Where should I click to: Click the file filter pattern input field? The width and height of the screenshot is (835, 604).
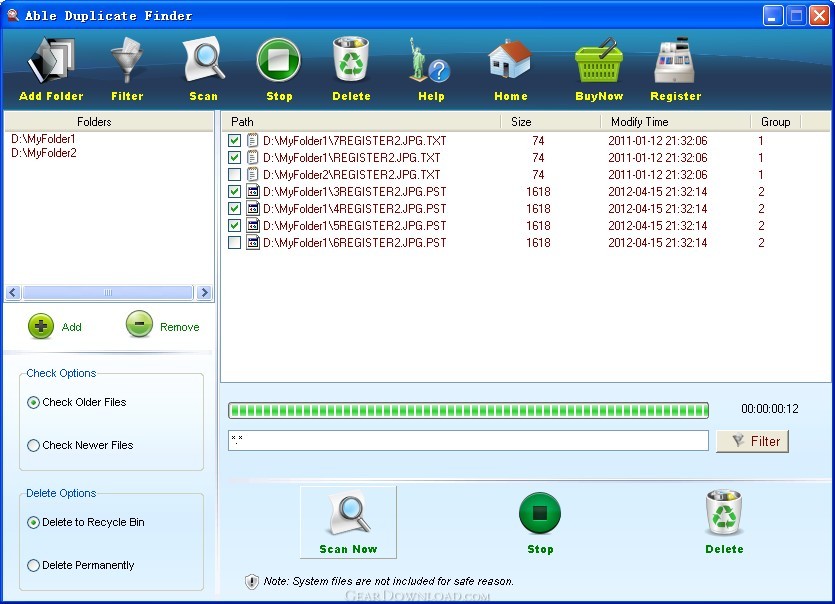pyautogui.click(x=468, y=440)
